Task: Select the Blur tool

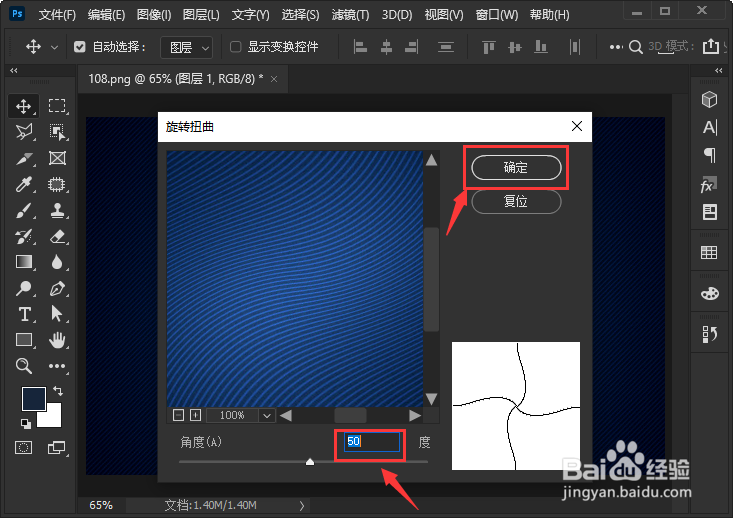Action: [57, 262]
